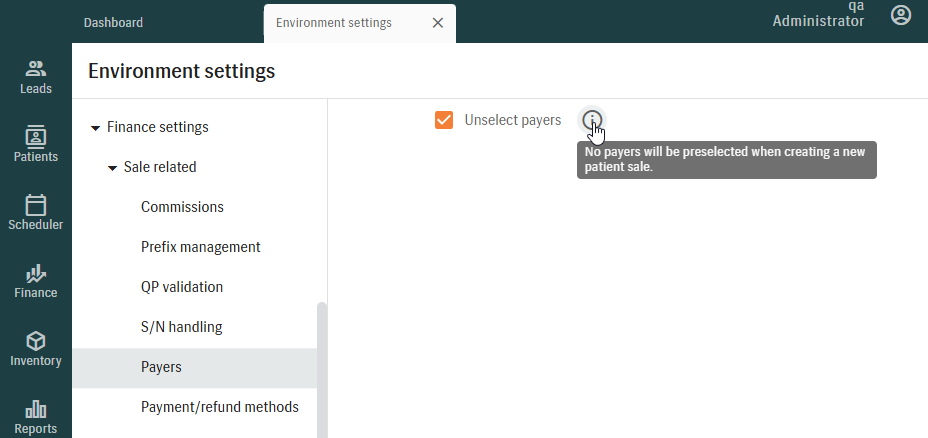Open Commissions settings
Screen dimensions: 928x438
(182, 207)
